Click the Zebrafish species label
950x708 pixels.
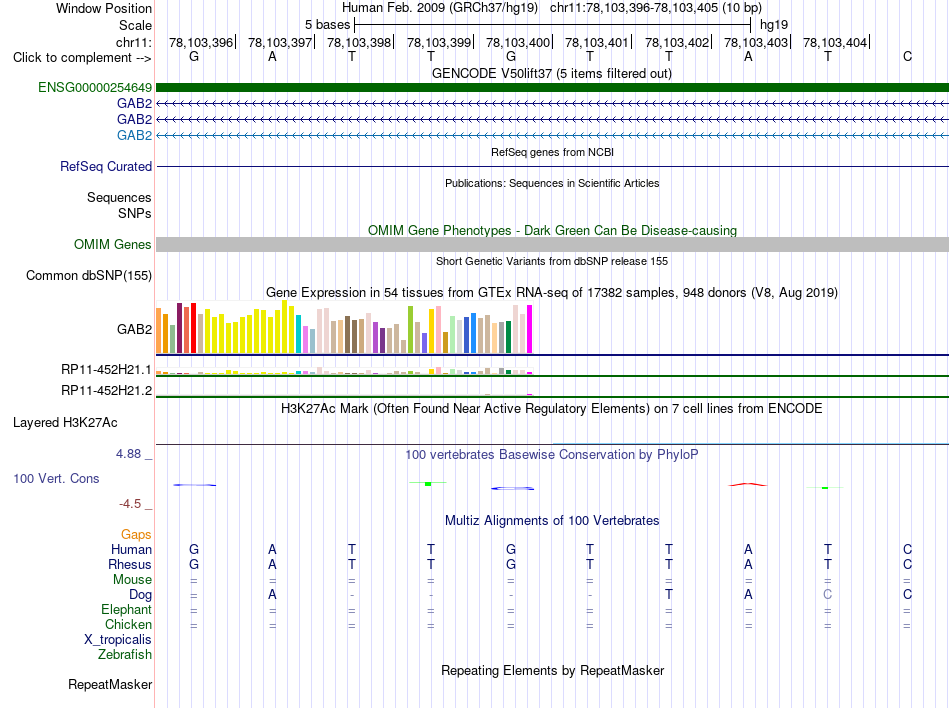[125, 655]
